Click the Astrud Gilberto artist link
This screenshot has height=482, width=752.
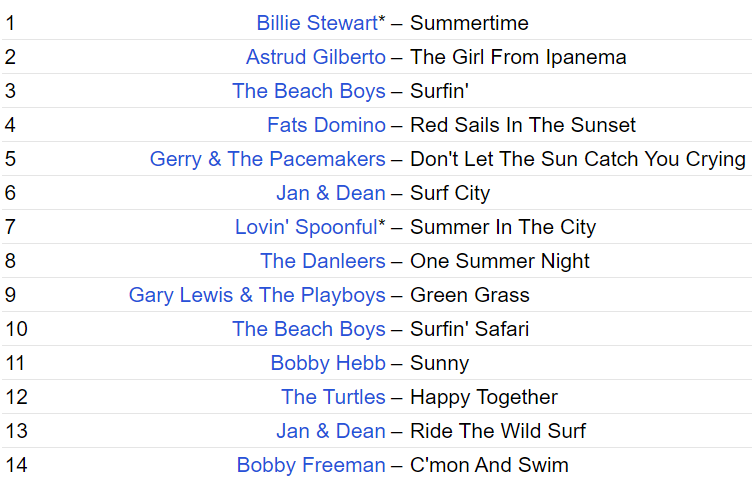click(x=315, y=57)
